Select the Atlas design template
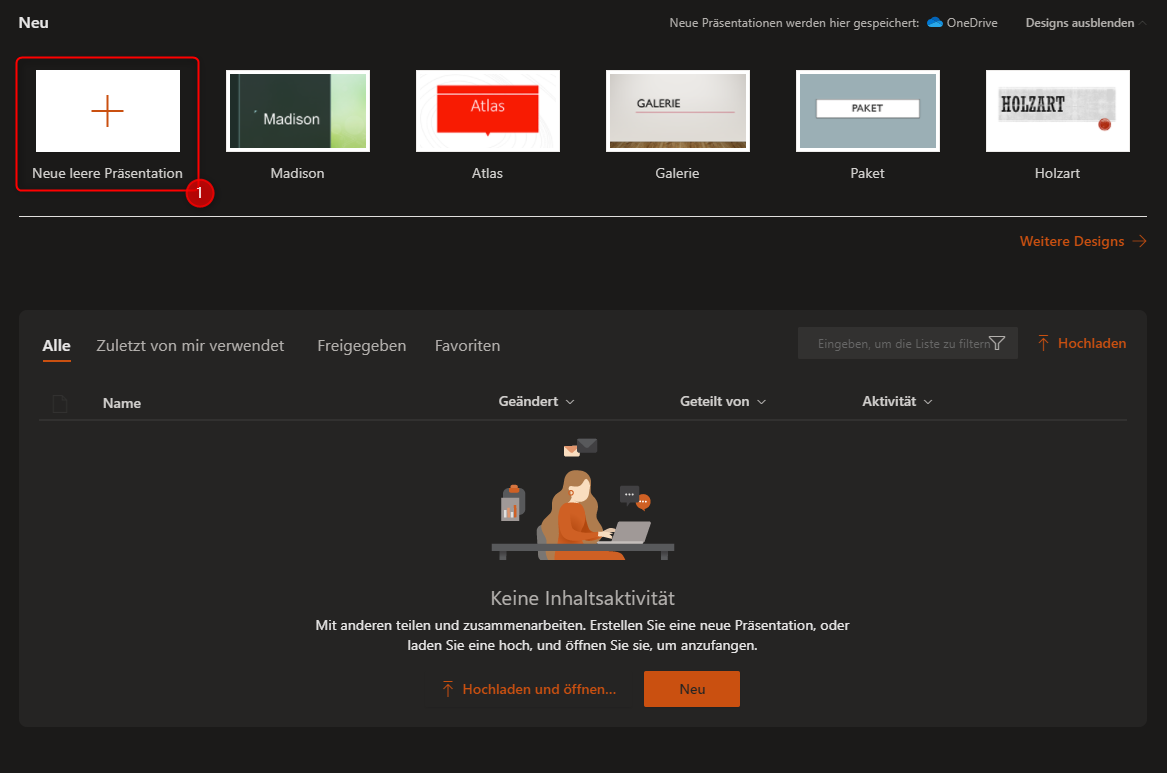Screen dimensions: 1167x773 coord(488,111)
